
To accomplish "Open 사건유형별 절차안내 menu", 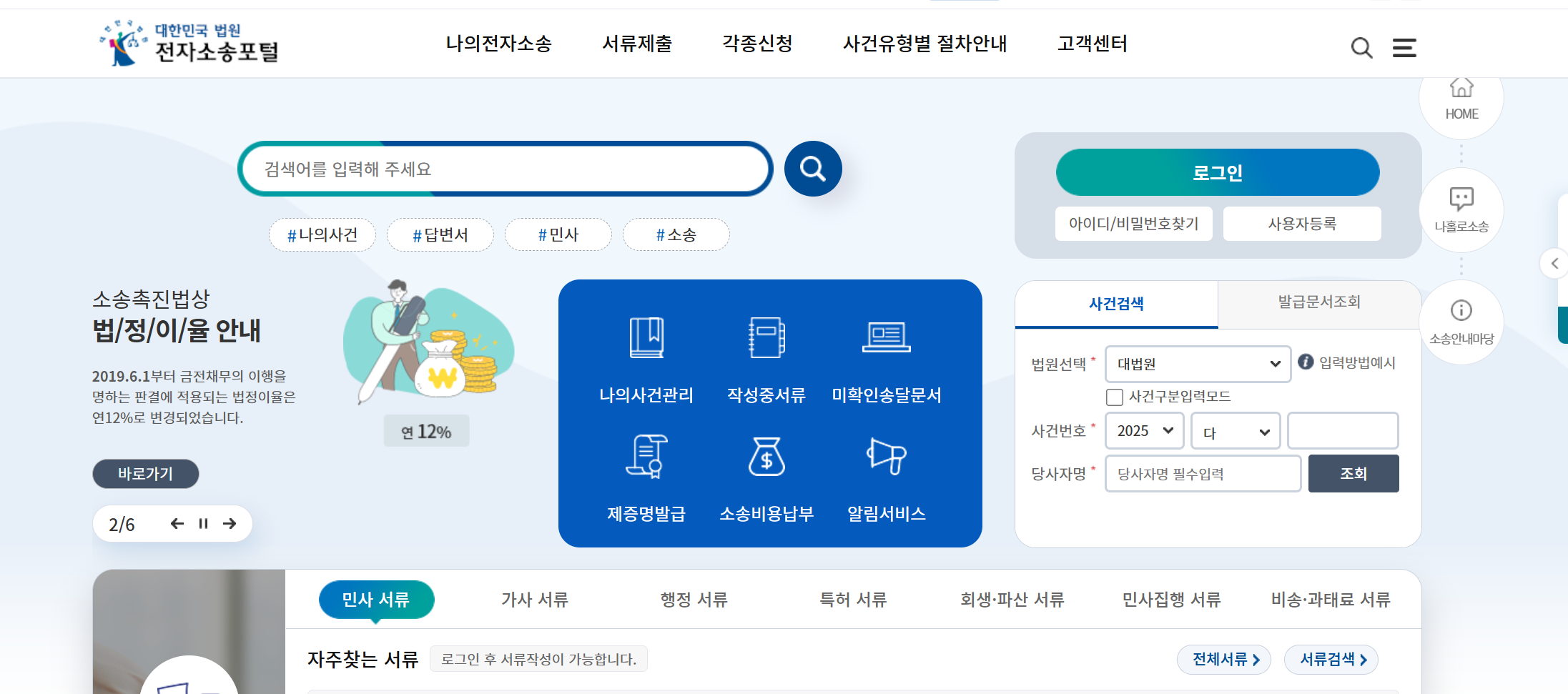I will tap(924, 44).
